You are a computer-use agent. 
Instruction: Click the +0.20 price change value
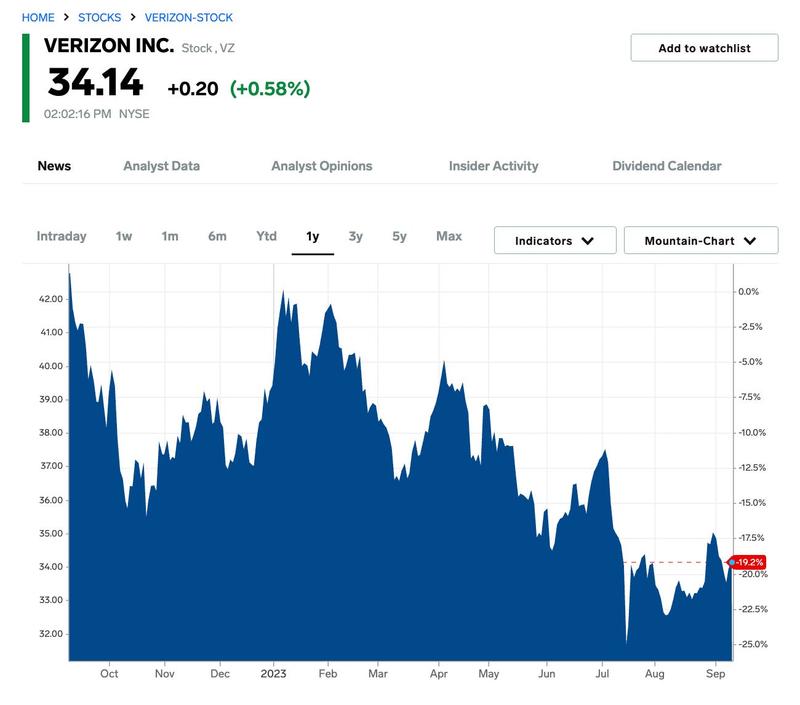(193, 89)
